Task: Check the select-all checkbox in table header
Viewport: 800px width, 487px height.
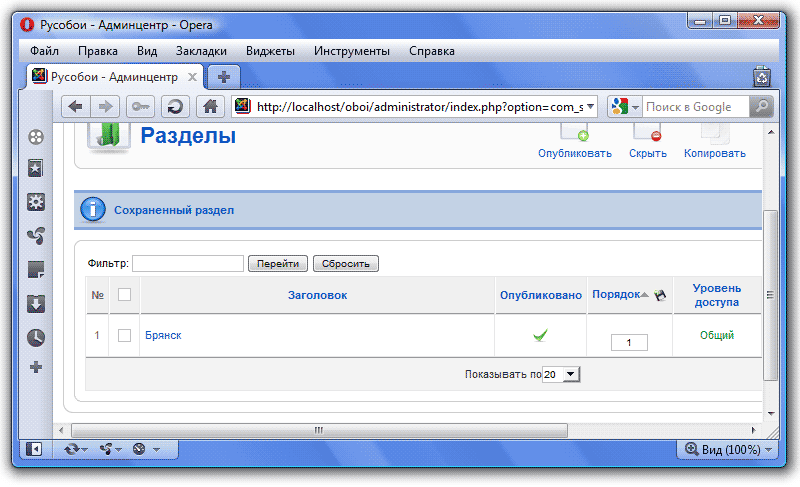Action: [125, 295]
